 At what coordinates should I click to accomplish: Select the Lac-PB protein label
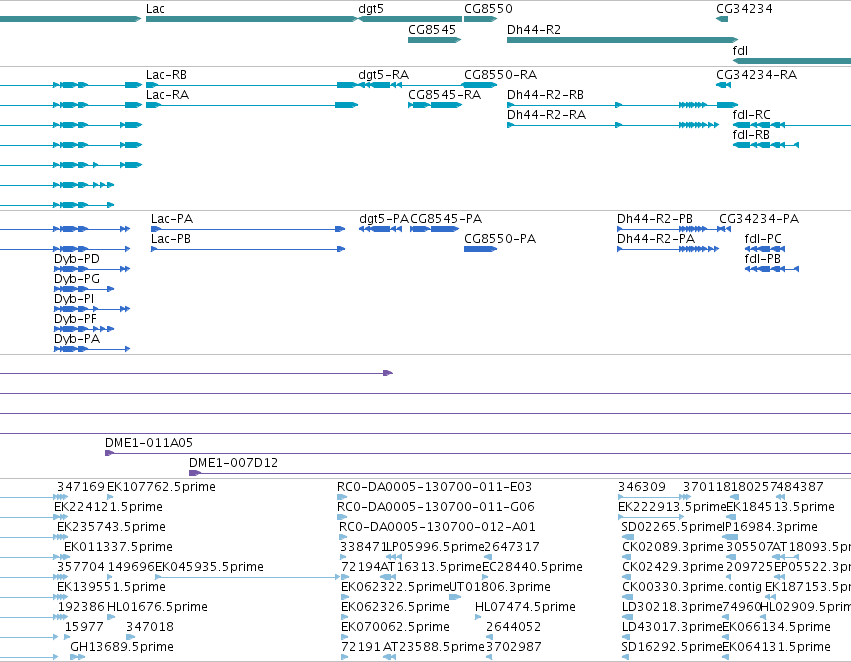(171, 239)
